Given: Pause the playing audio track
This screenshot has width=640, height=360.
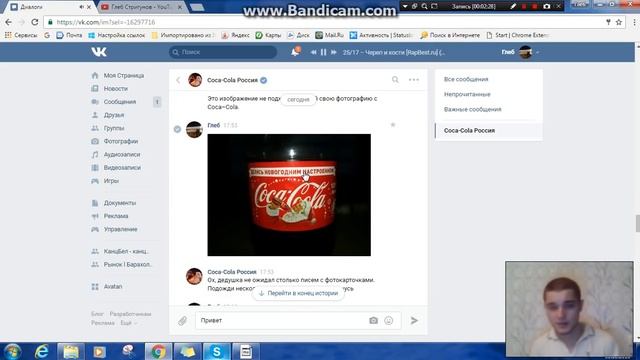Looking at the screenshot, I should pyautogui.click(x=323, y=52).
